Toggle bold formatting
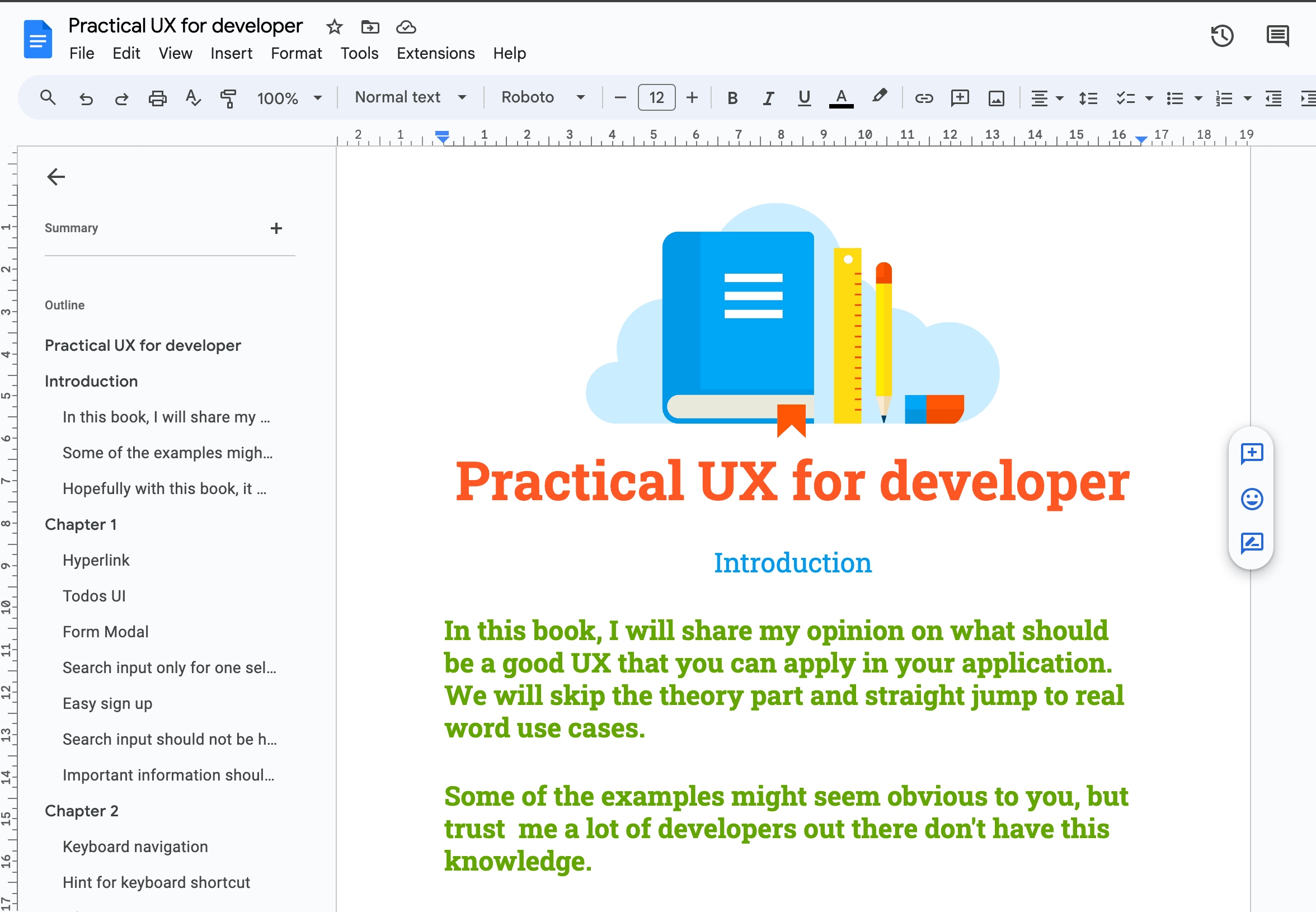 732,98
